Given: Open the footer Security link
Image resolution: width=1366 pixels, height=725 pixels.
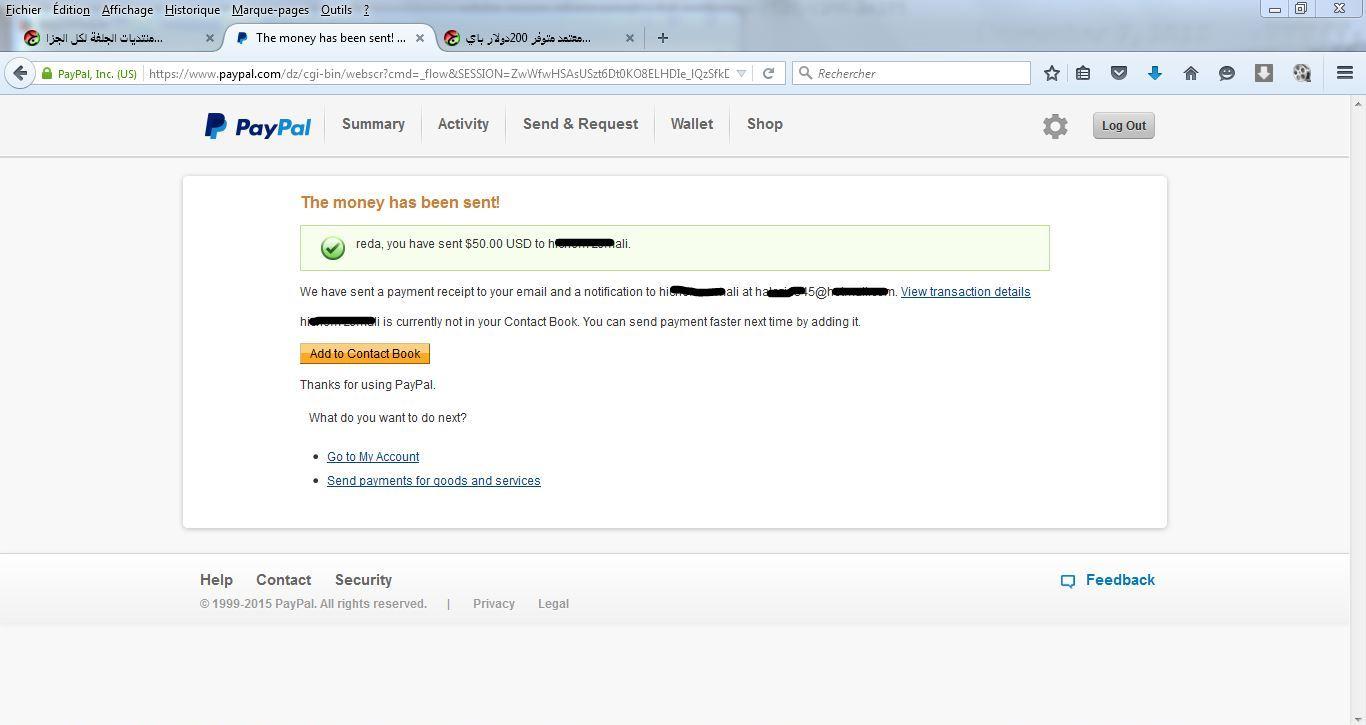Looking at the screenshot, I should point(363,580).
